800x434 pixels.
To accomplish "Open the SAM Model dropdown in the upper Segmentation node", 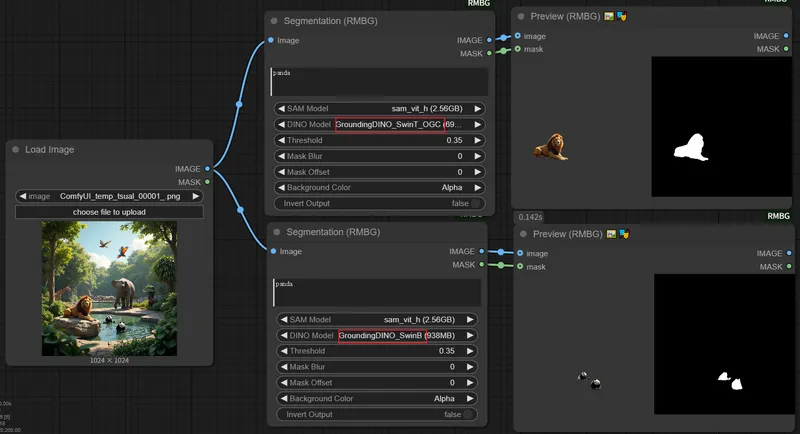I will coord(377,109).
